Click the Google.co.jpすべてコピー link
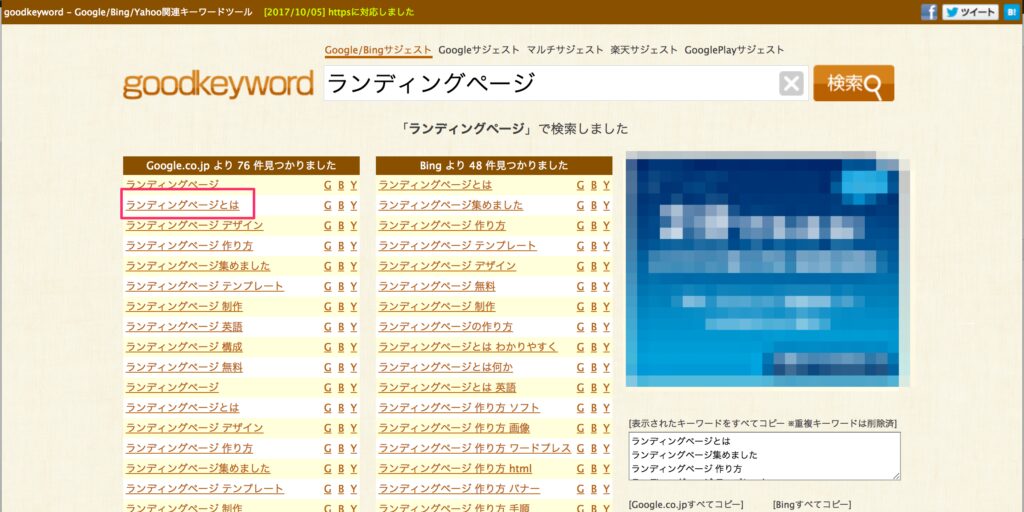 [x=684, y=503]
